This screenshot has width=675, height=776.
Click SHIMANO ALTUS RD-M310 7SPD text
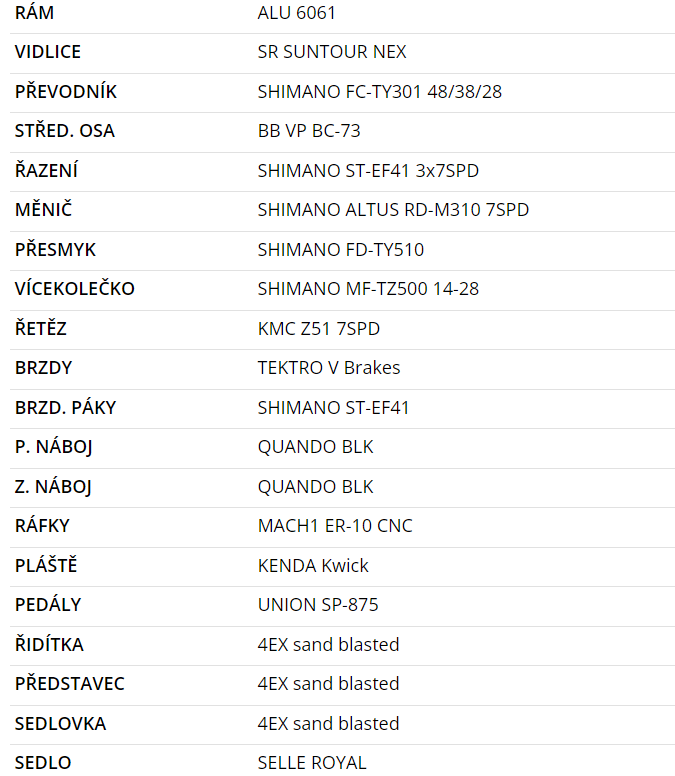393,210
